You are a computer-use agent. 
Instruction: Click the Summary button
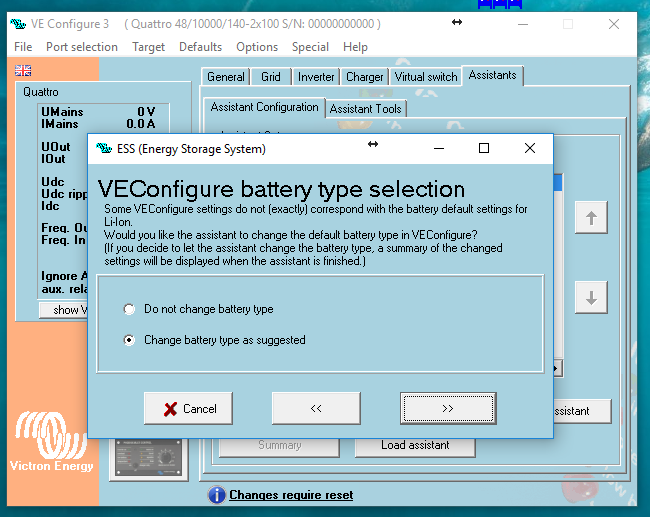pyautogui.click(x=279, y=446)
